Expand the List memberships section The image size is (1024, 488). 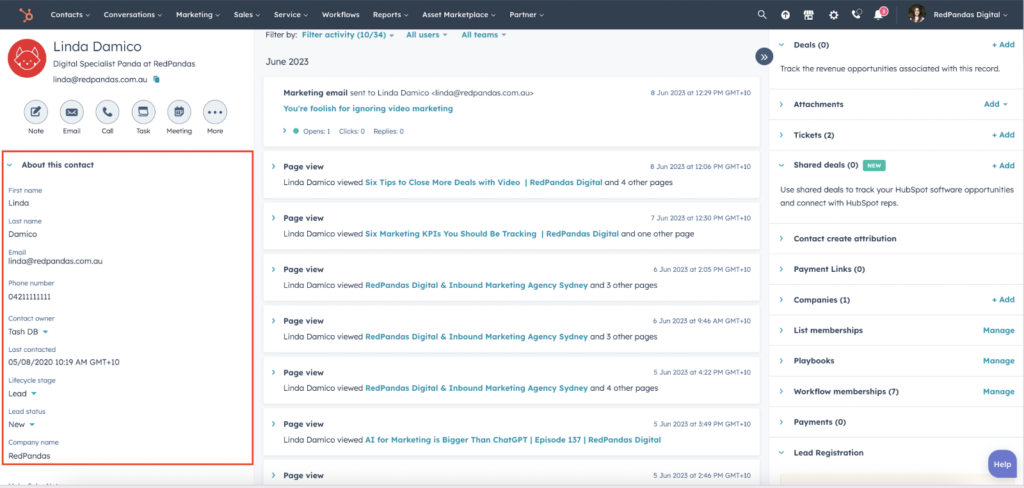click(782, 331)
